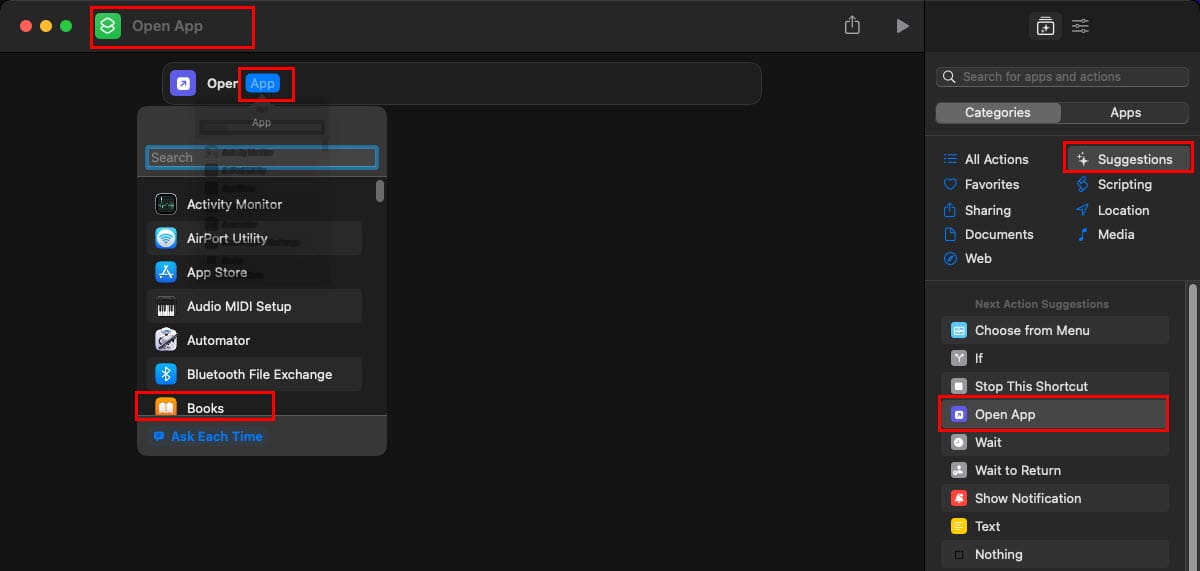Select the Media category label

point(1116,234)
